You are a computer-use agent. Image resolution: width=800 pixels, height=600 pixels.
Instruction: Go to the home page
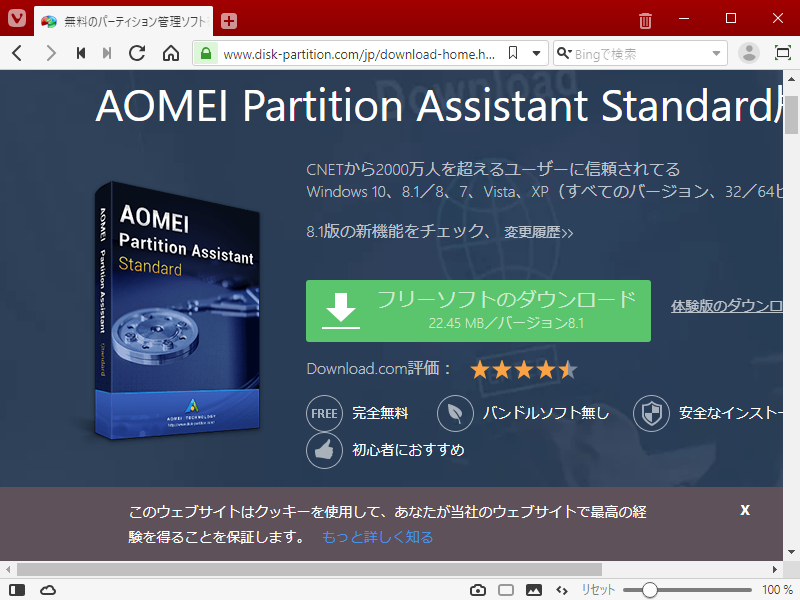(171, 53)
